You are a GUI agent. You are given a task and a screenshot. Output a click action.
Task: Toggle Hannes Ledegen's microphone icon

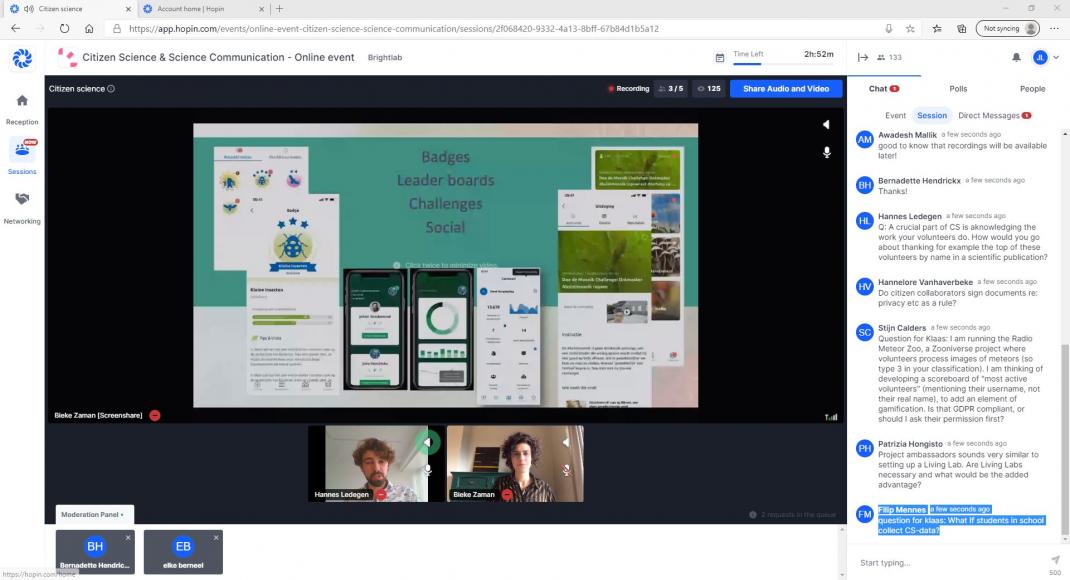tap(427, 469)
